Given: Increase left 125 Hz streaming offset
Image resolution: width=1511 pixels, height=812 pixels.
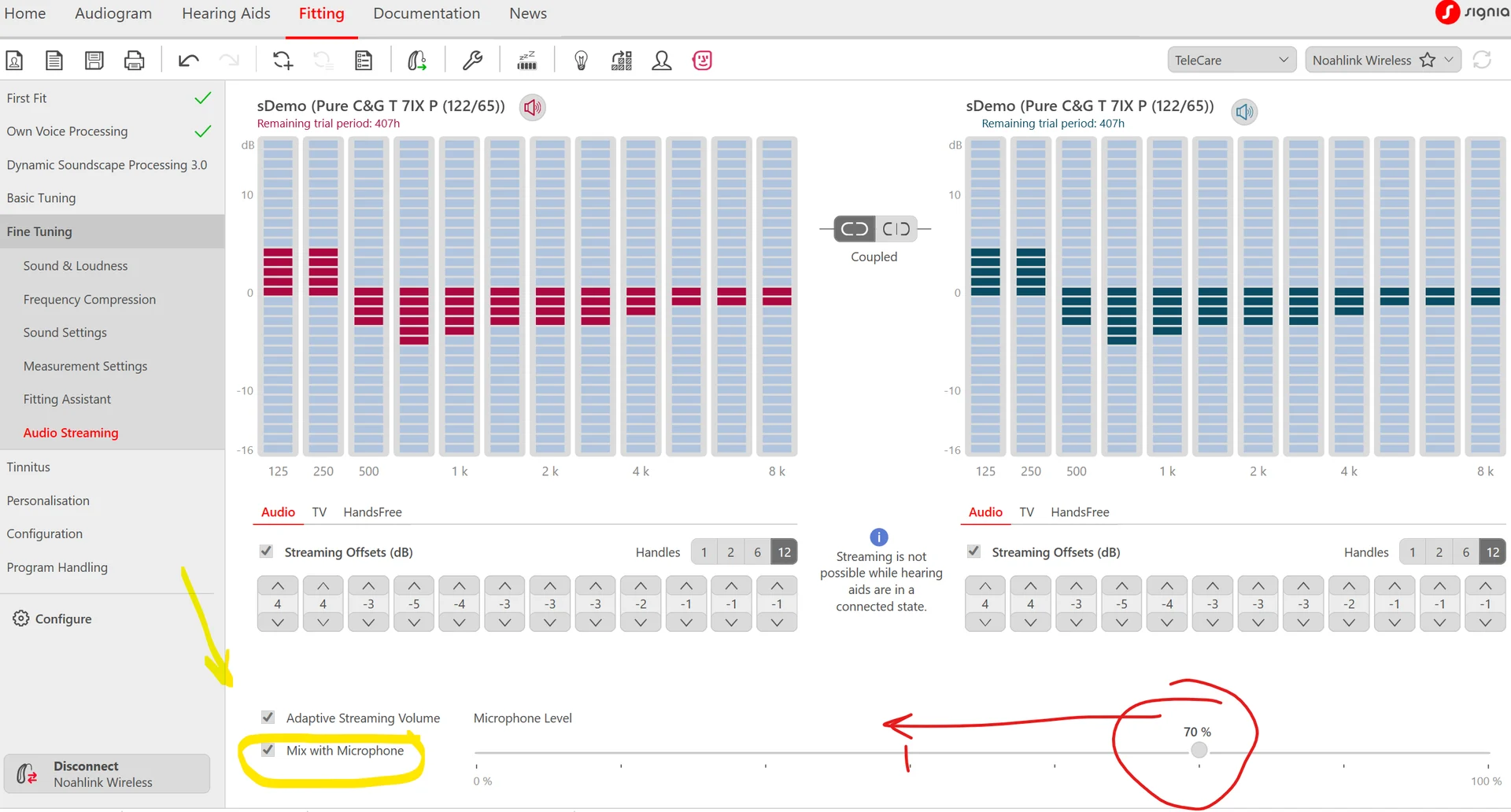Looking at the screenshot, I should (278, 585).
